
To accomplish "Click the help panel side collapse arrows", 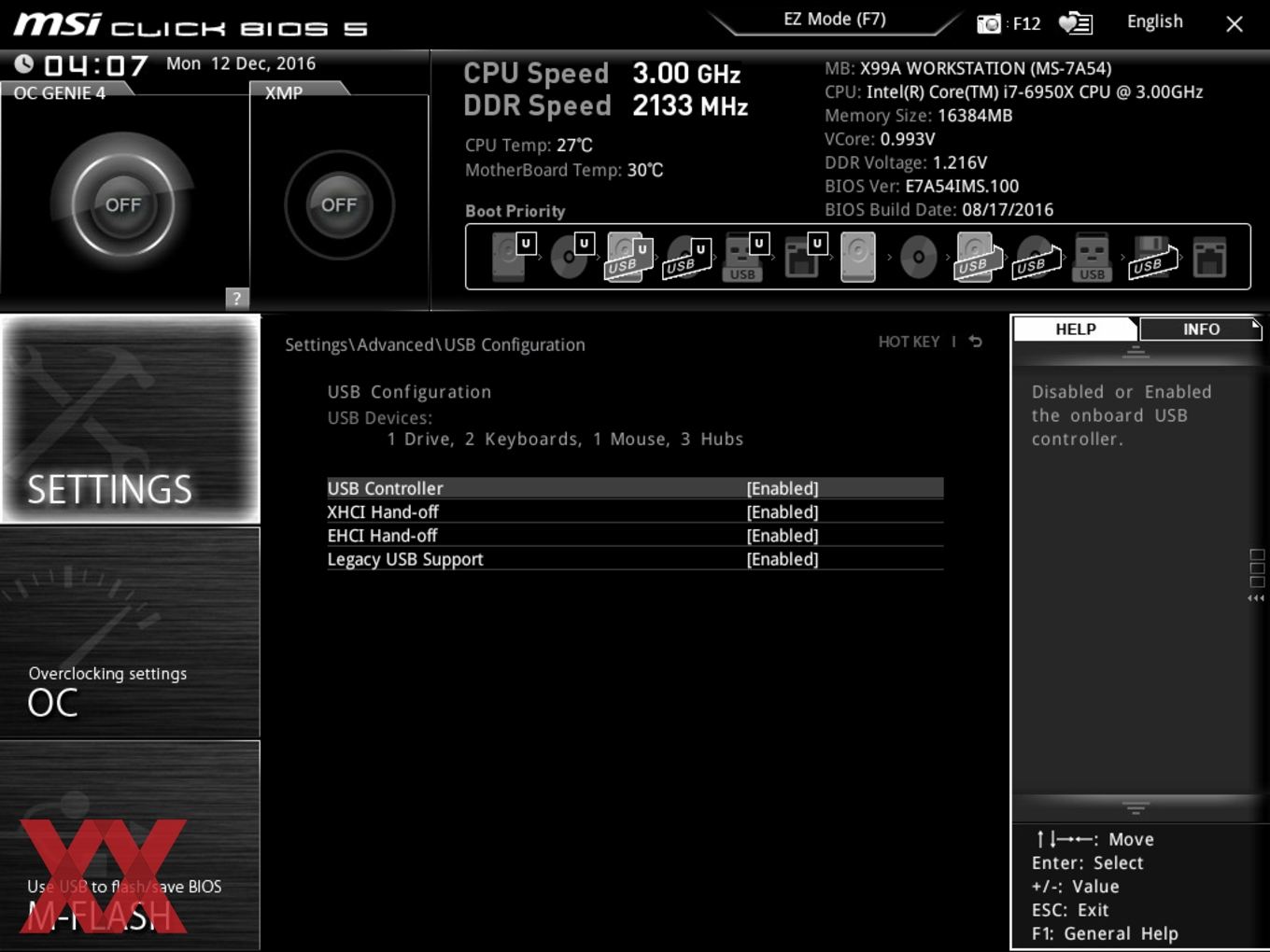I will coord(1257,598).
